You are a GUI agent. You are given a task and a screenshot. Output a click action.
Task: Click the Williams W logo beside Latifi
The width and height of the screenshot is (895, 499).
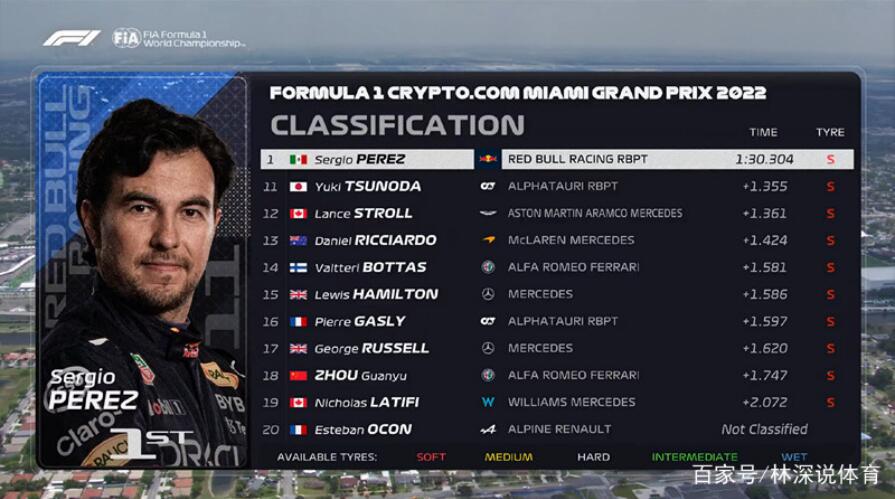[488, 403]
